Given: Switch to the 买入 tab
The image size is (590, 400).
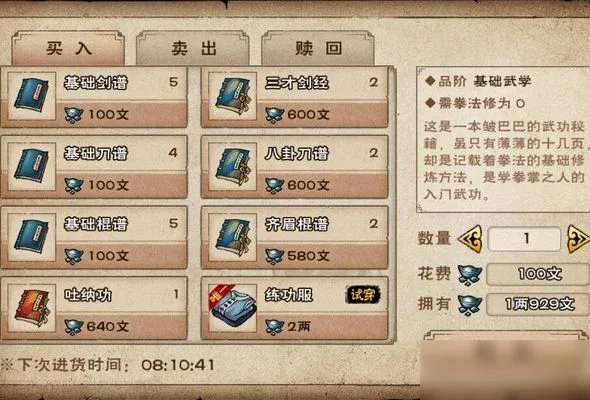Looking at the screenshot, I should pos(68,48).
